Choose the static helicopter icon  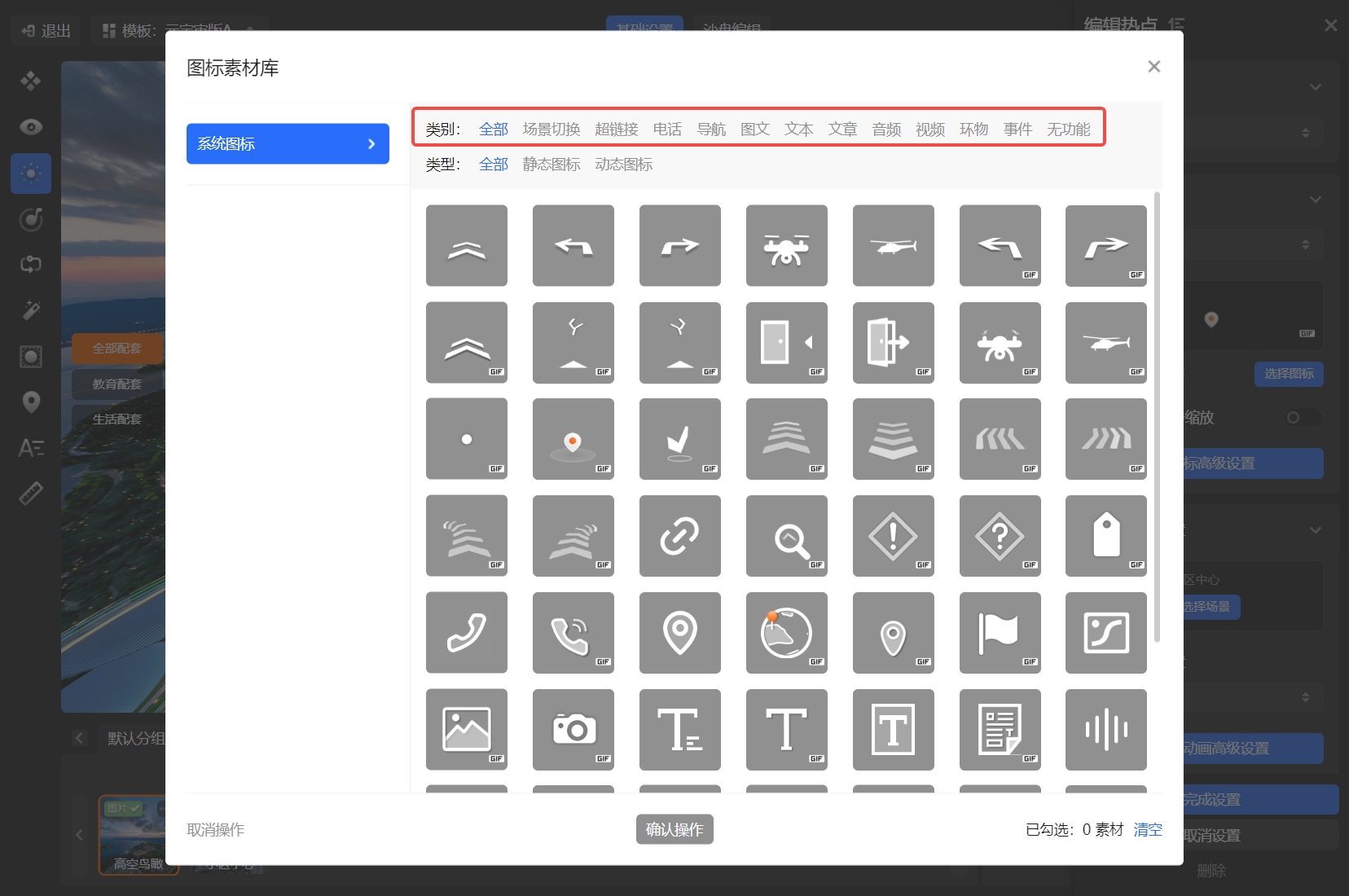893,246
